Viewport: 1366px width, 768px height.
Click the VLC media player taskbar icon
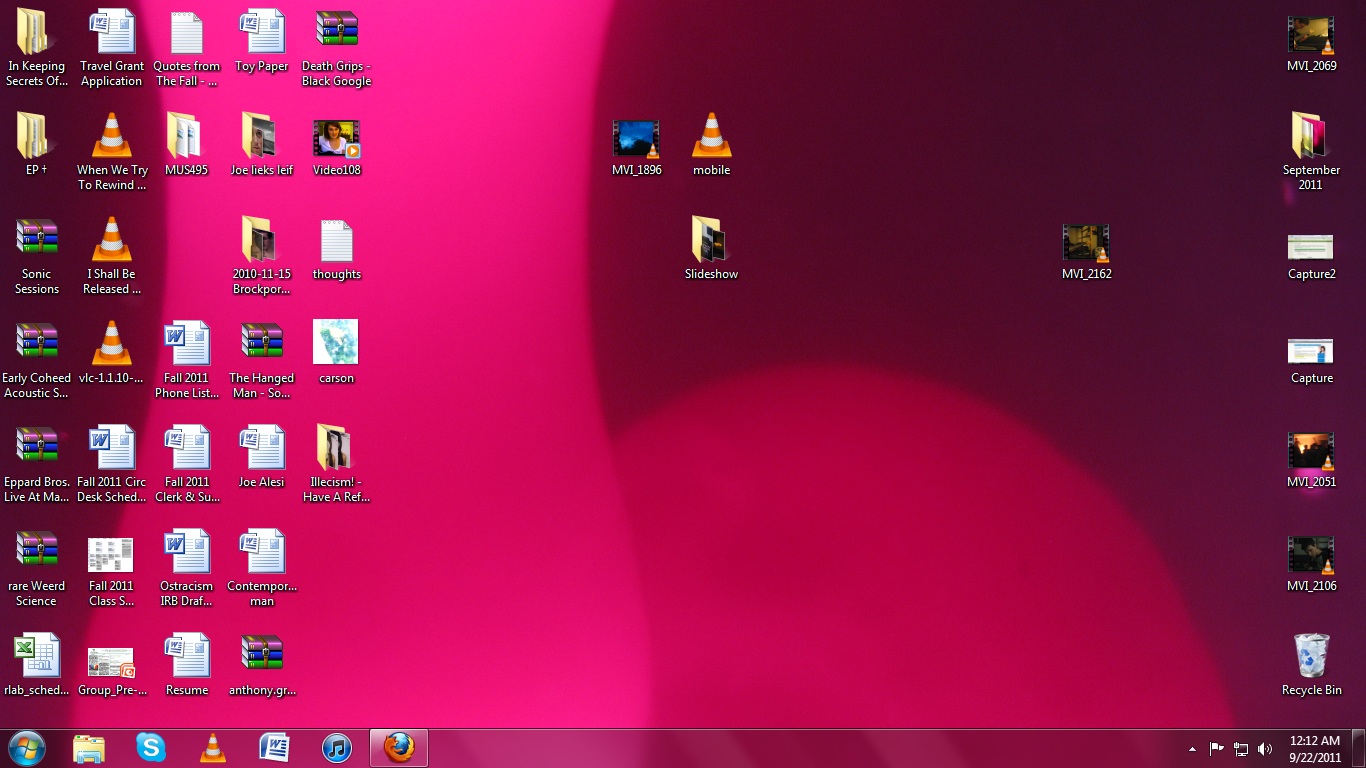213,747
